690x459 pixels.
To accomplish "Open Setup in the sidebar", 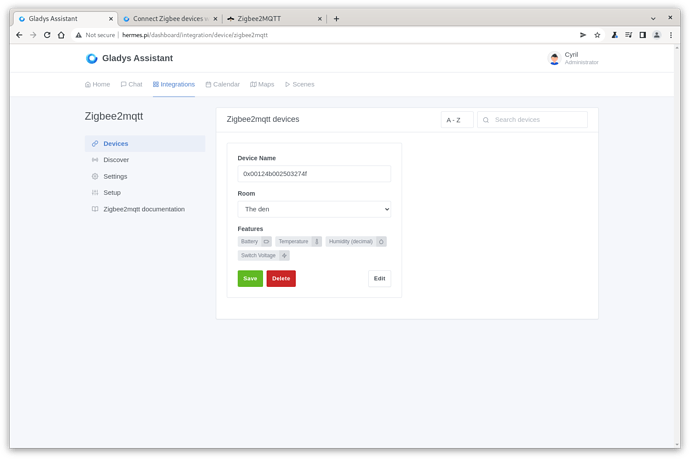I will coord(145,192).
